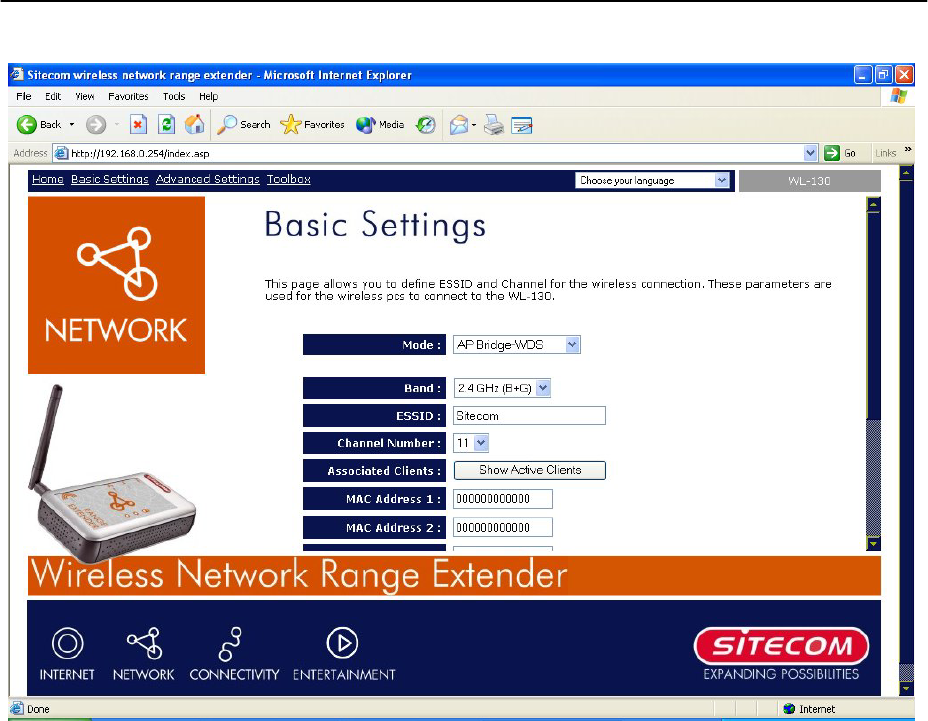The height and width of the screenshot is (721, 928).
Task: Click the Edit page toolbar icon
Action: (x=521, y=125)
